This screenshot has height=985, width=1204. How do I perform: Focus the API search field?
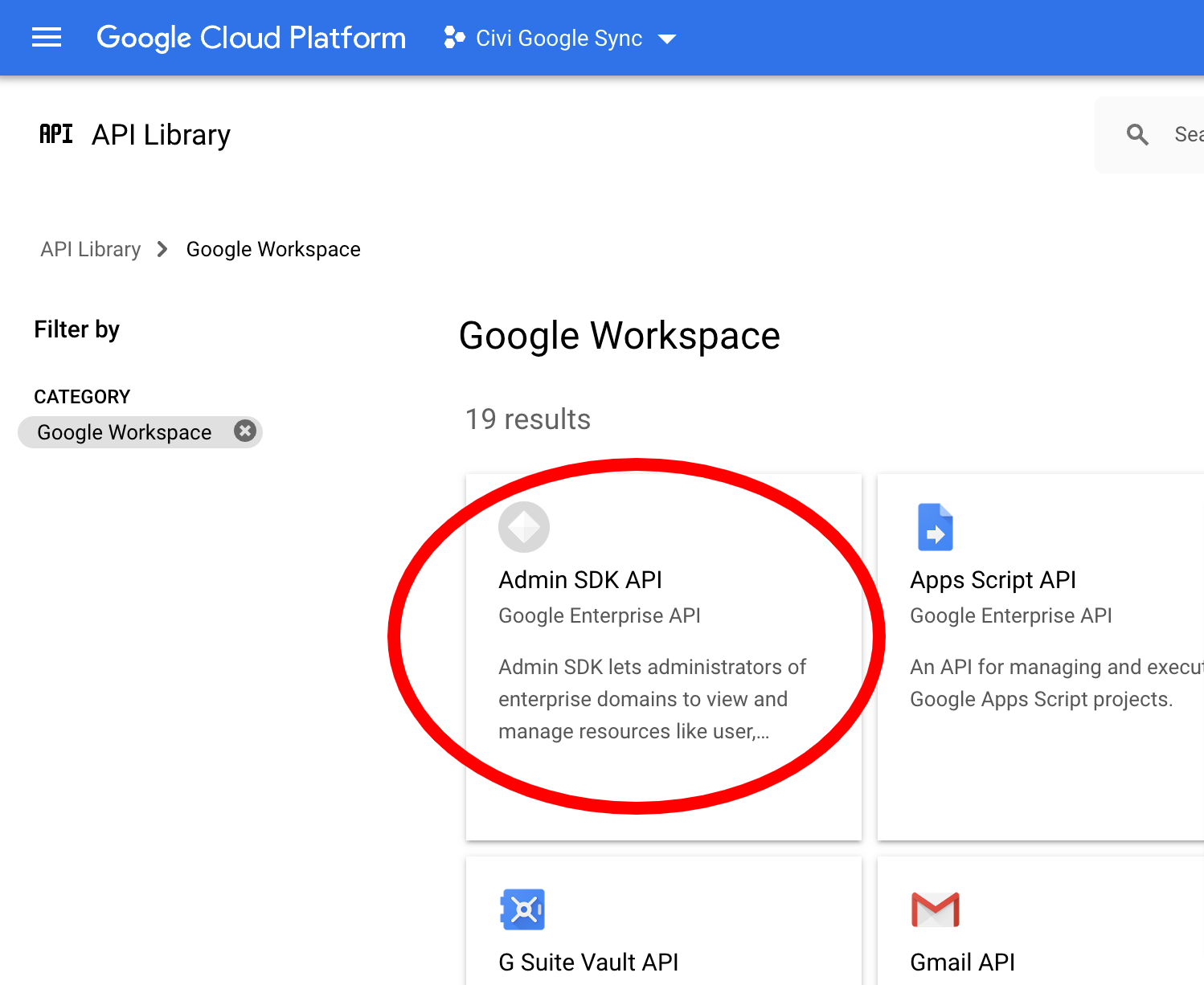pyautogui.click(x=1149, y=134)
